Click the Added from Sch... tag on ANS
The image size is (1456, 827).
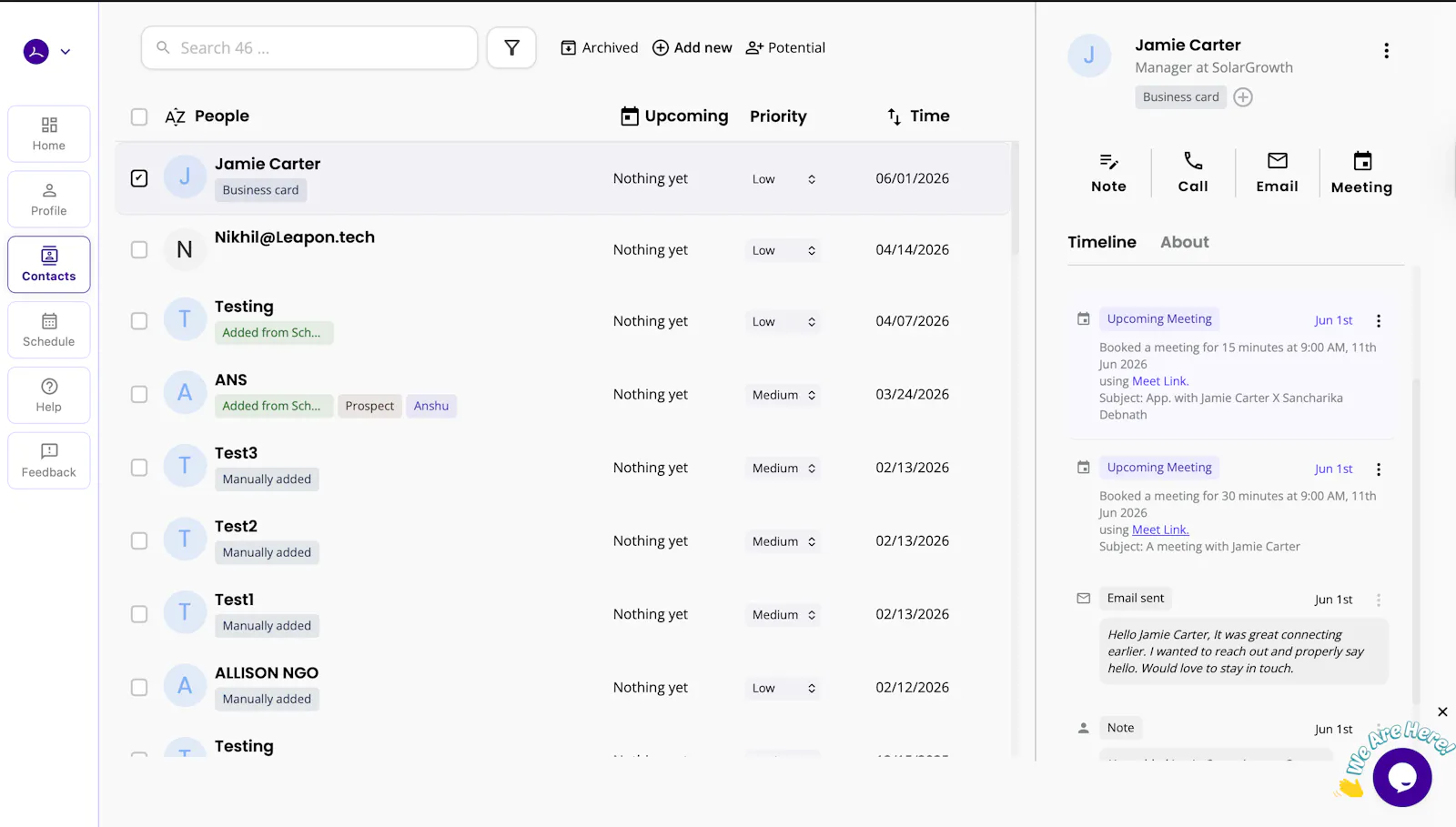pos(274,406)
